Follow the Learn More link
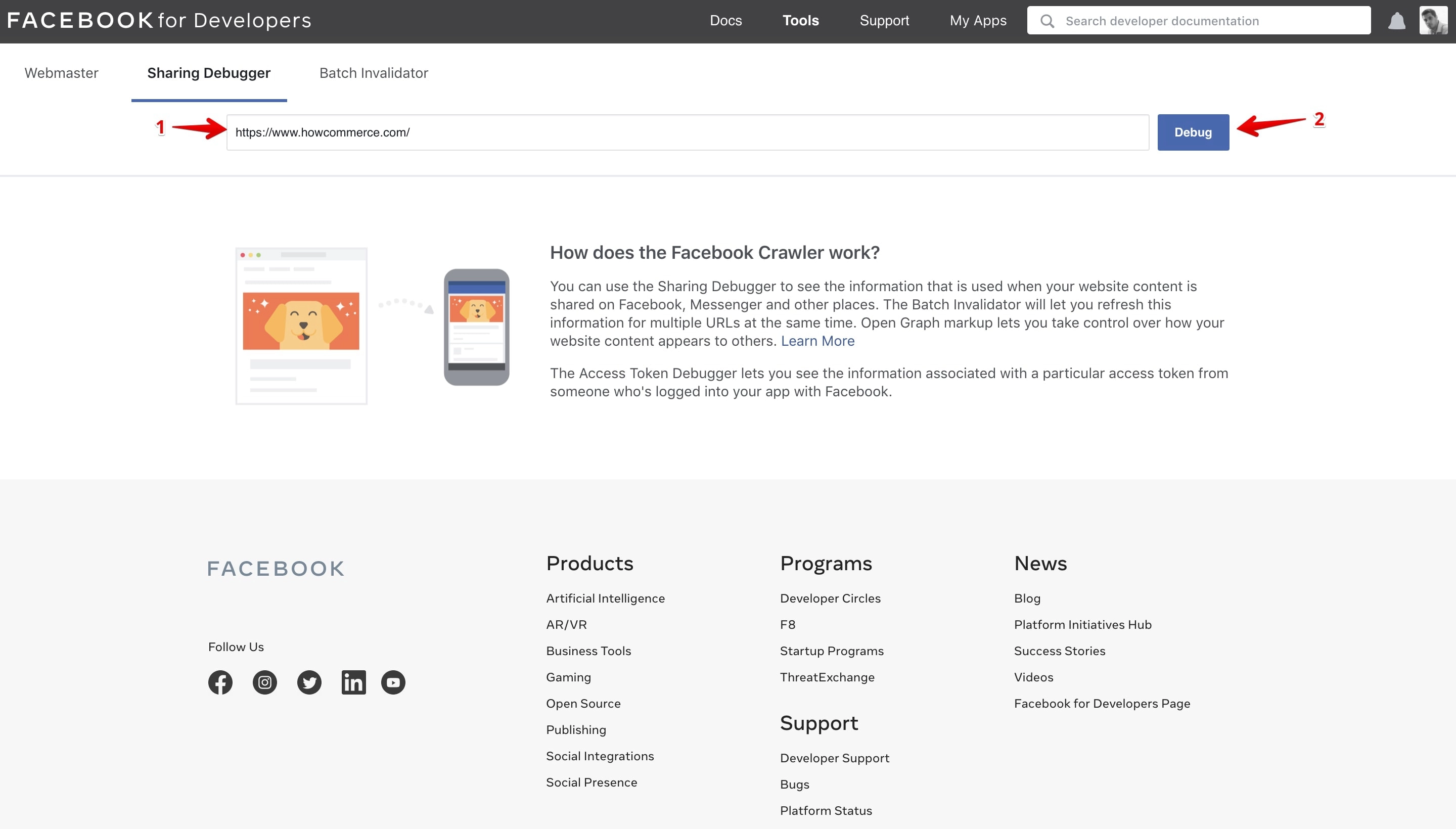 click(x=817, y=341)
